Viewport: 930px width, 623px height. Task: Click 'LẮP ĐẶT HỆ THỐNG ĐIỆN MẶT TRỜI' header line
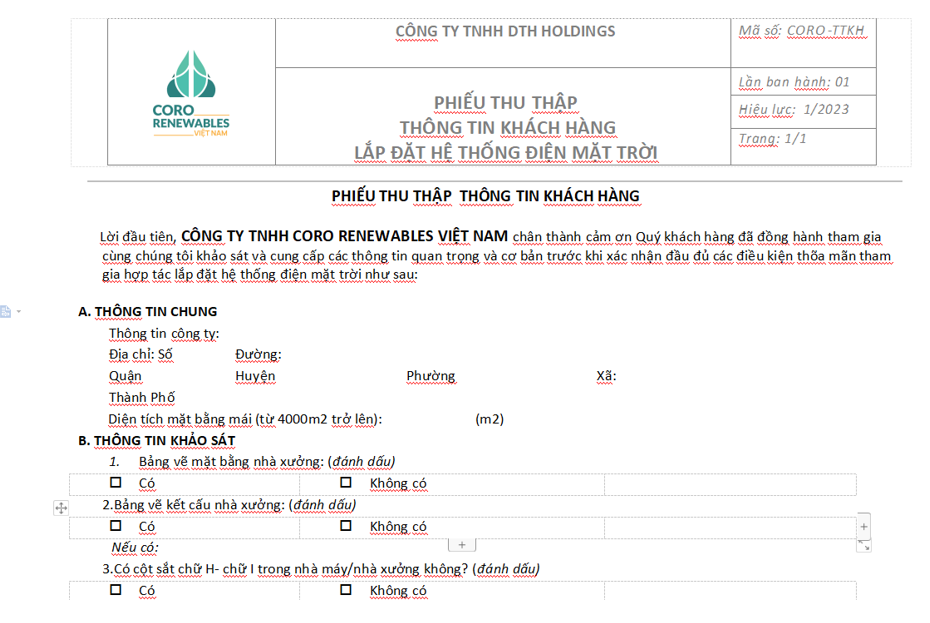pyautogui.click(x=505, y=153)
